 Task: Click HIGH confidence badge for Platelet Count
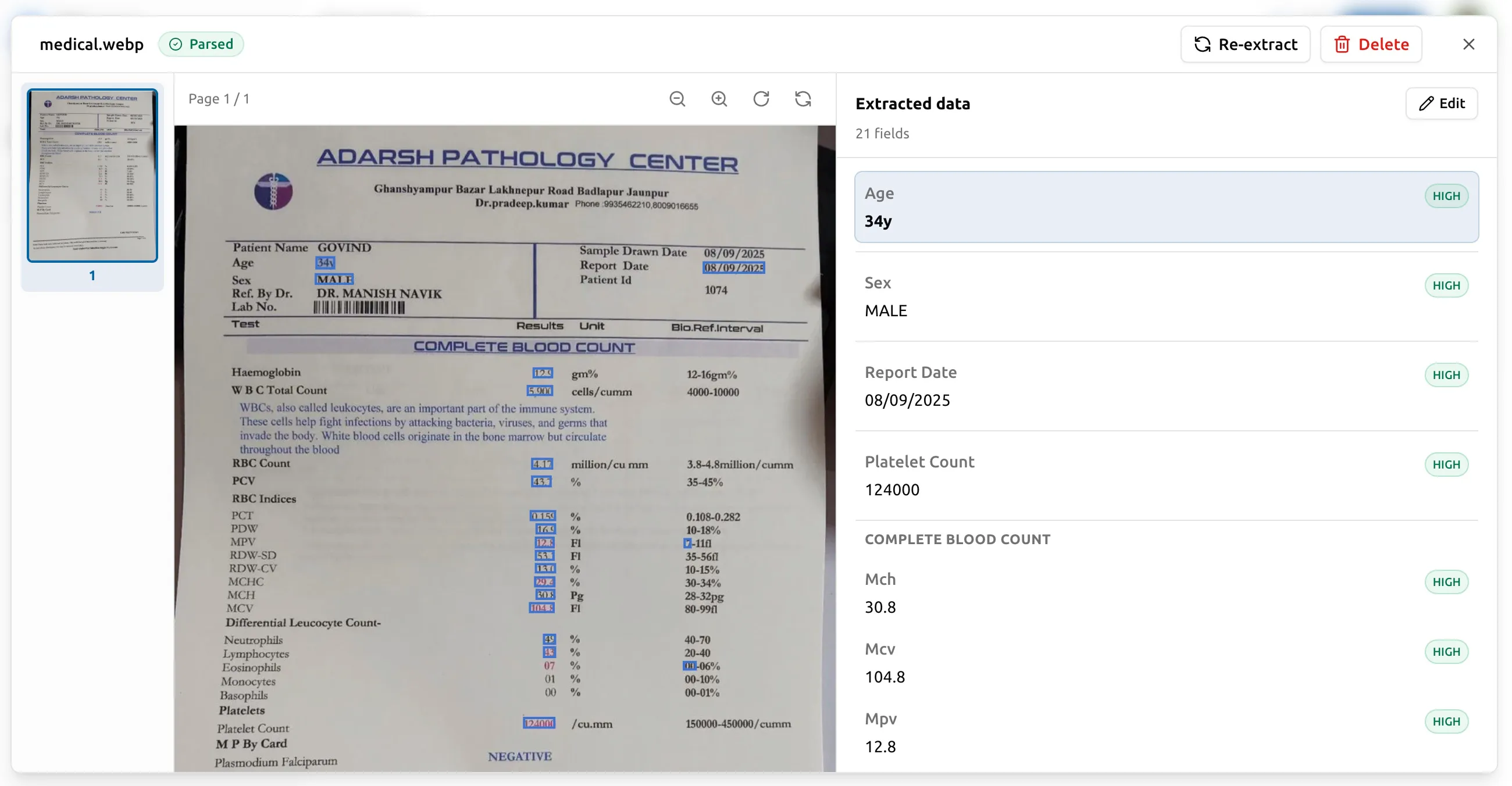[1446, 465]
